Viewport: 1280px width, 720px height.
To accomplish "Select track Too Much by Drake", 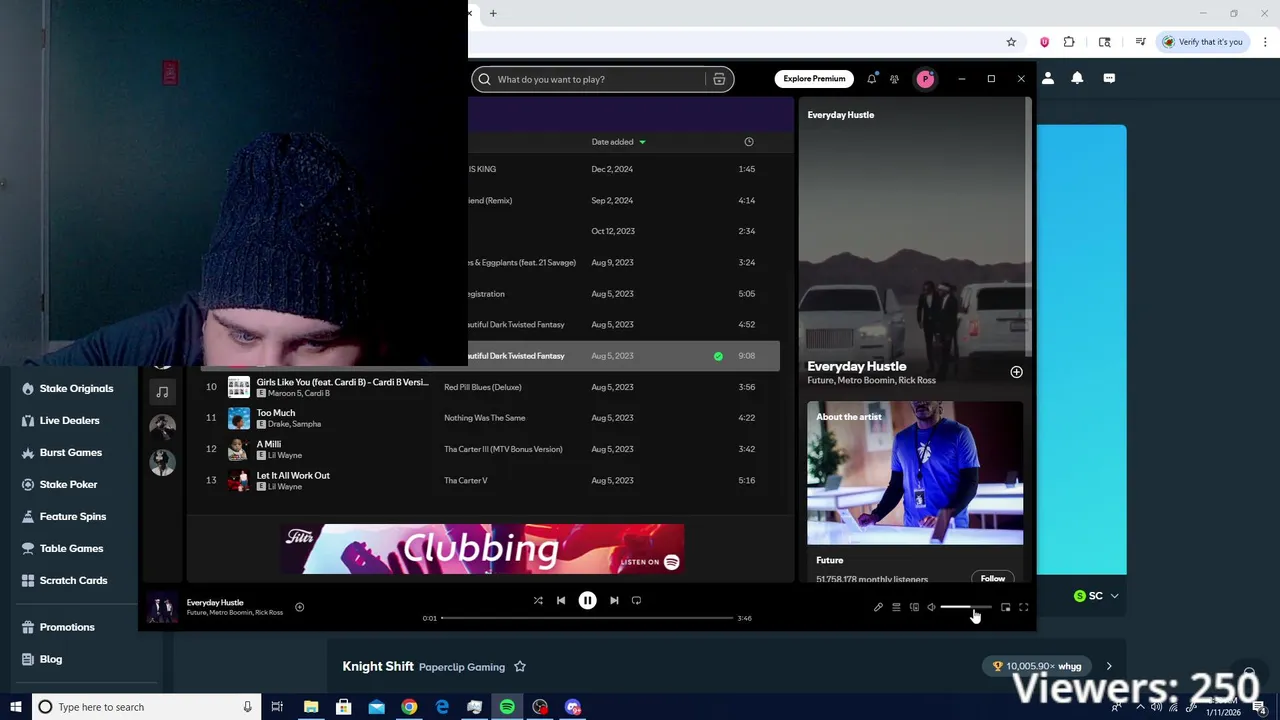I will click(276, 413).
